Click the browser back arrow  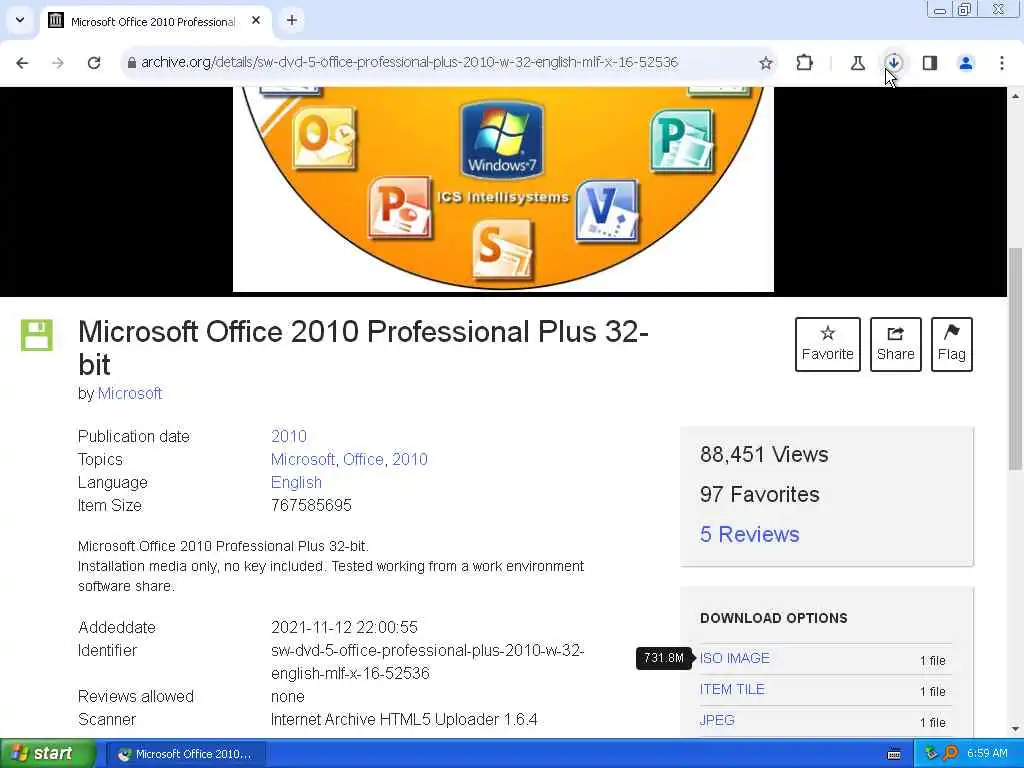22,63
